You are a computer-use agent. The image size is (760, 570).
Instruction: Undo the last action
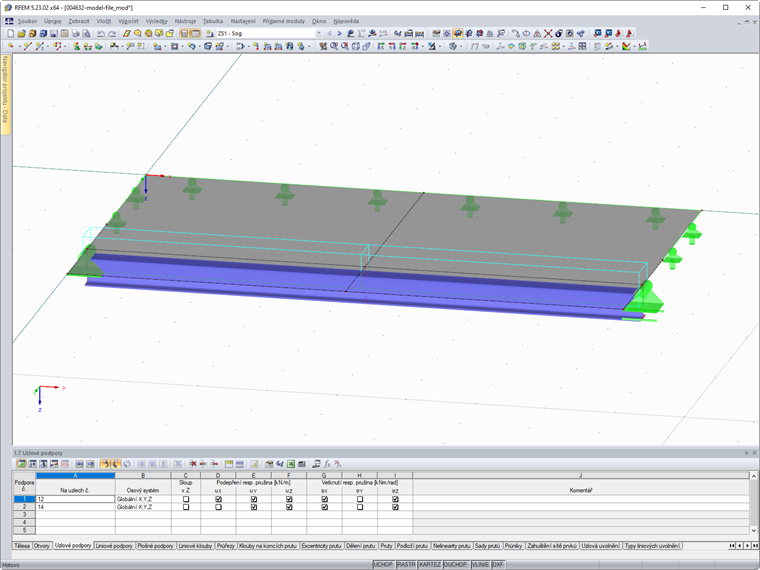pos(101,33)
